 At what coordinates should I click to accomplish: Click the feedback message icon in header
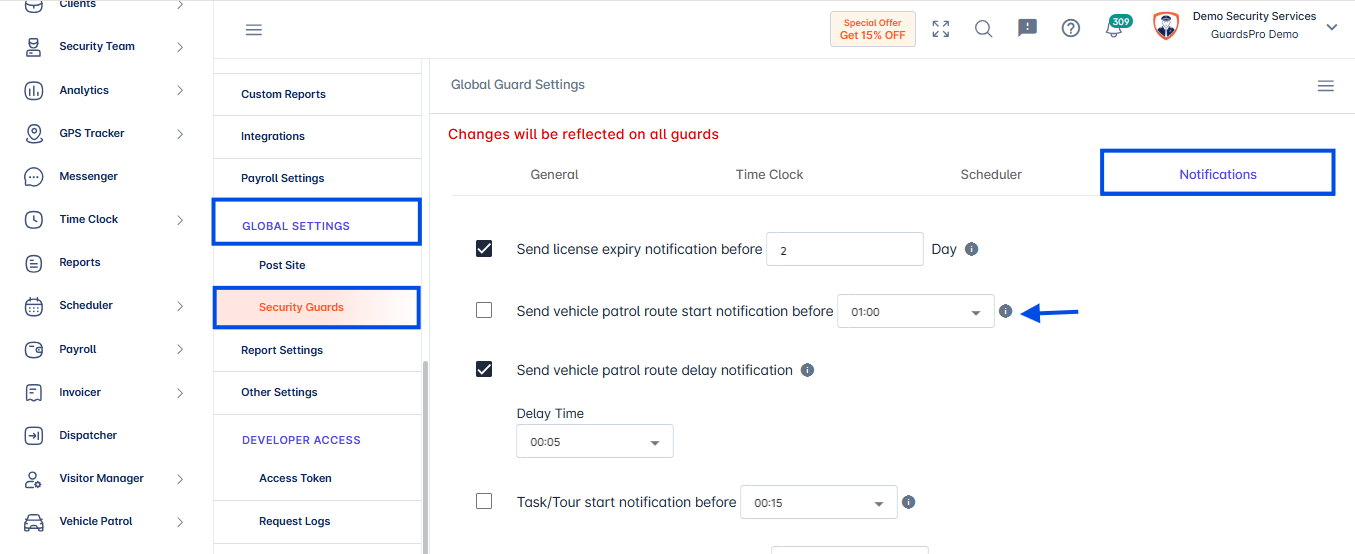tap(1027, 28)
